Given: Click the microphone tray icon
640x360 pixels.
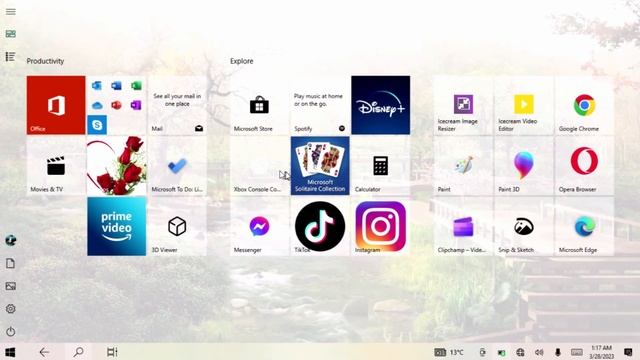Looking at the screenshot, I should pos(558,352).
